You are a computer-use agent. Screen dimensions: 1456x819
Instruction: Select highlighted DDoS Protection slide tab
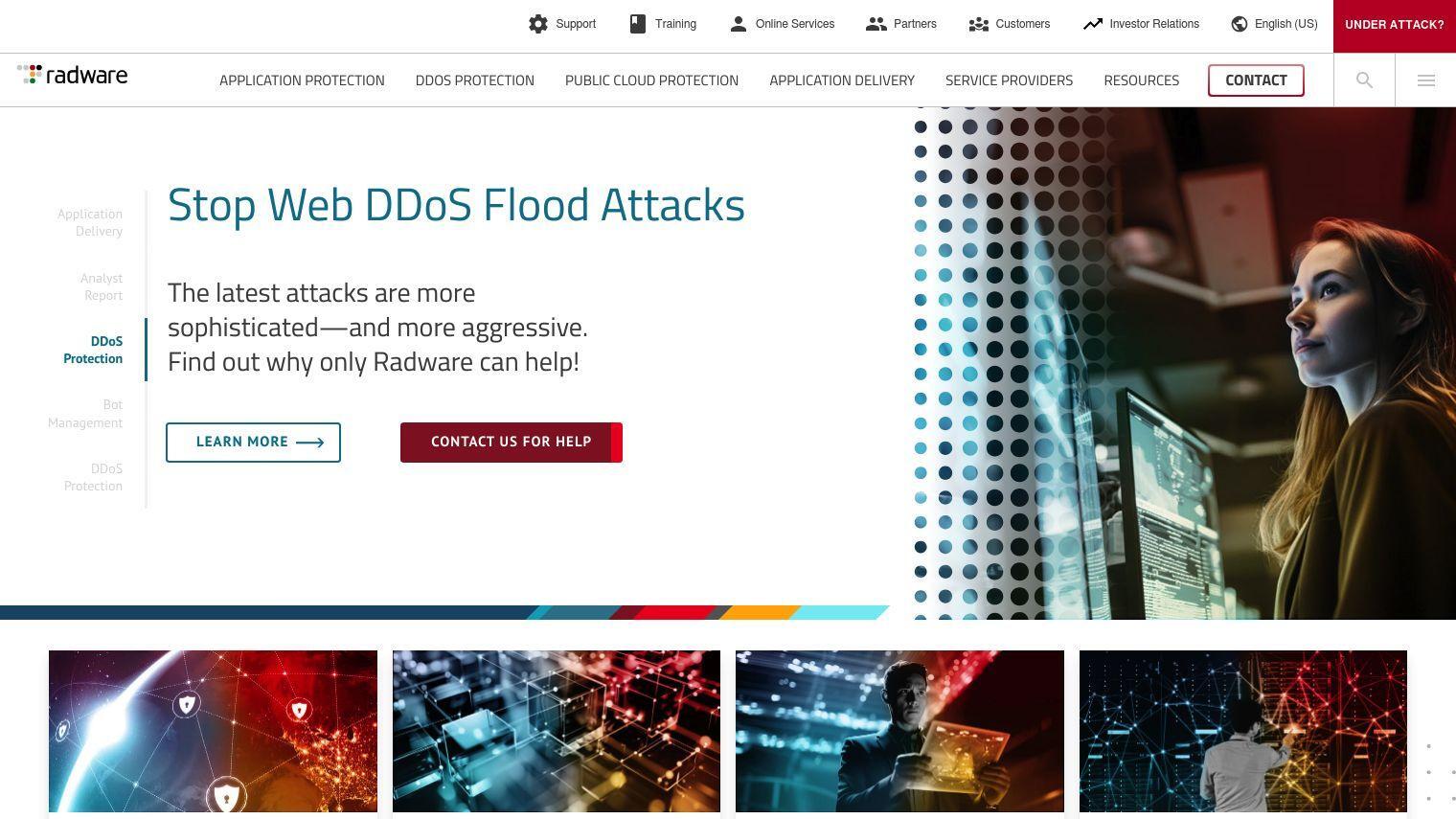click(x=93, y=350)
